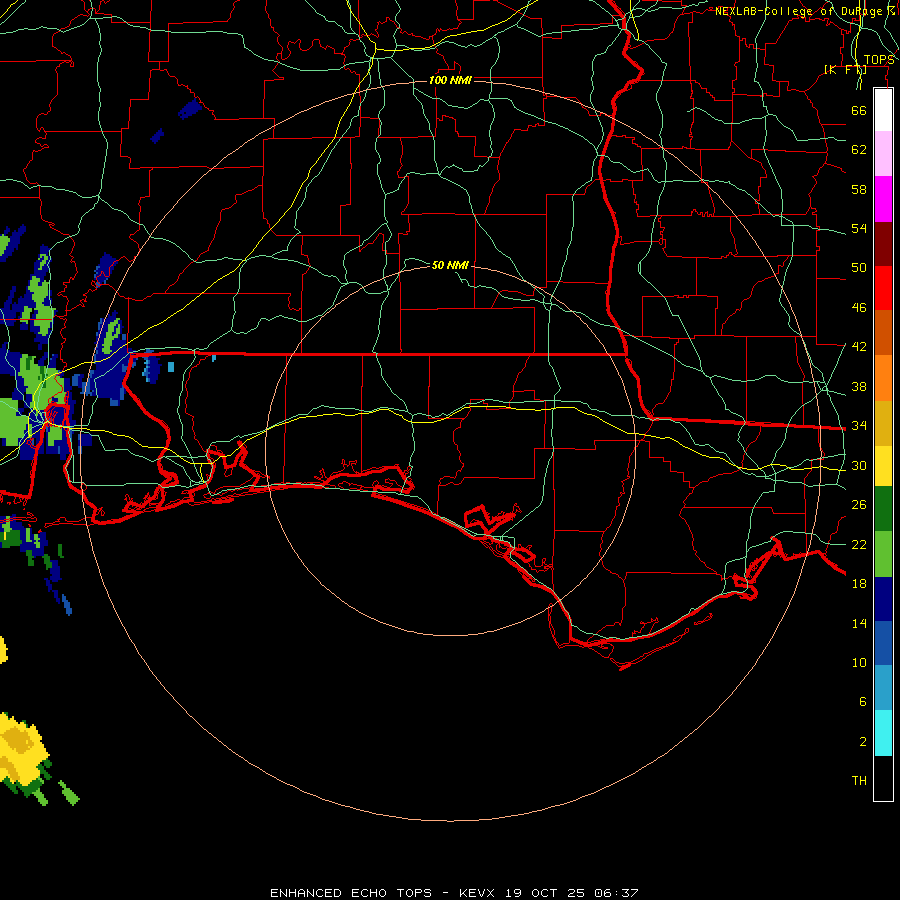Image resolution: width=900 pixels, height=900 pixels.
Task: Click the legend value "26"
Action: 859,505
